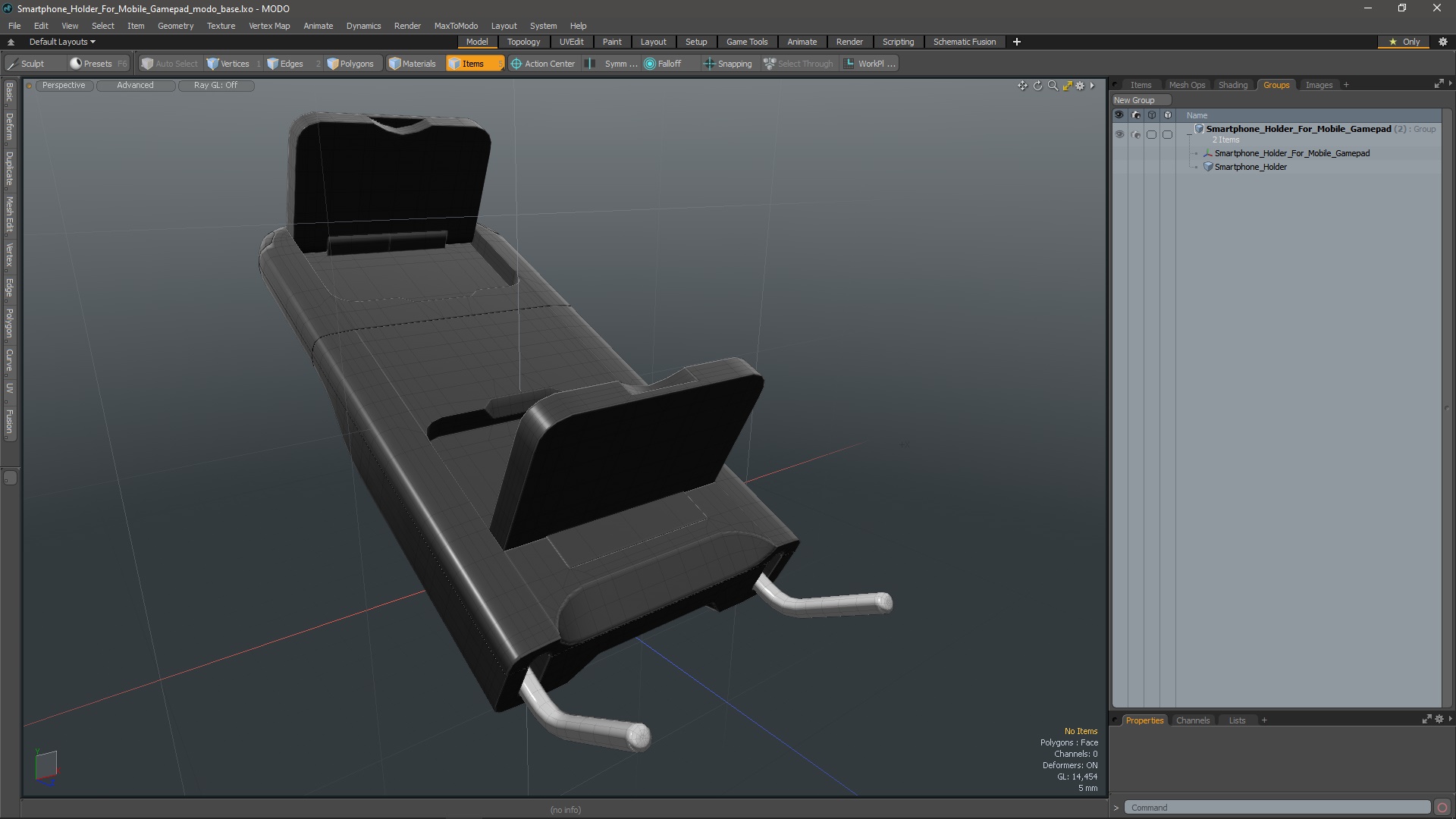Screen dimensions: 1456x819
Task: Click the Ray GL: Off button
Action: pos(215,85)
